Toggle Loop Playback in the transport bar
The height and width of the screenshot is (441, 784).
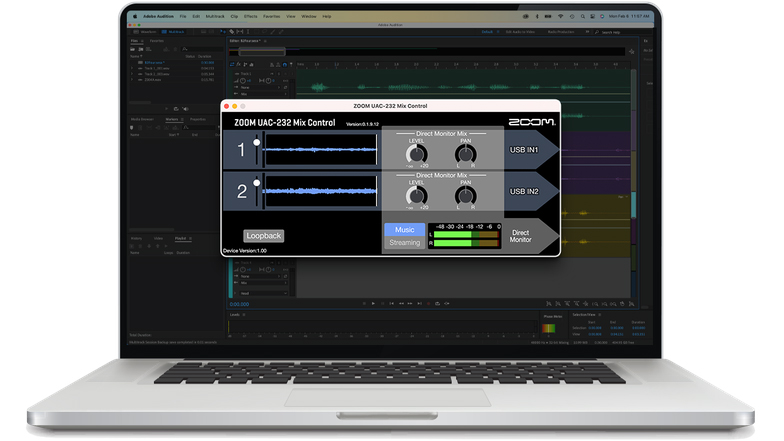[x=438, y=304]
